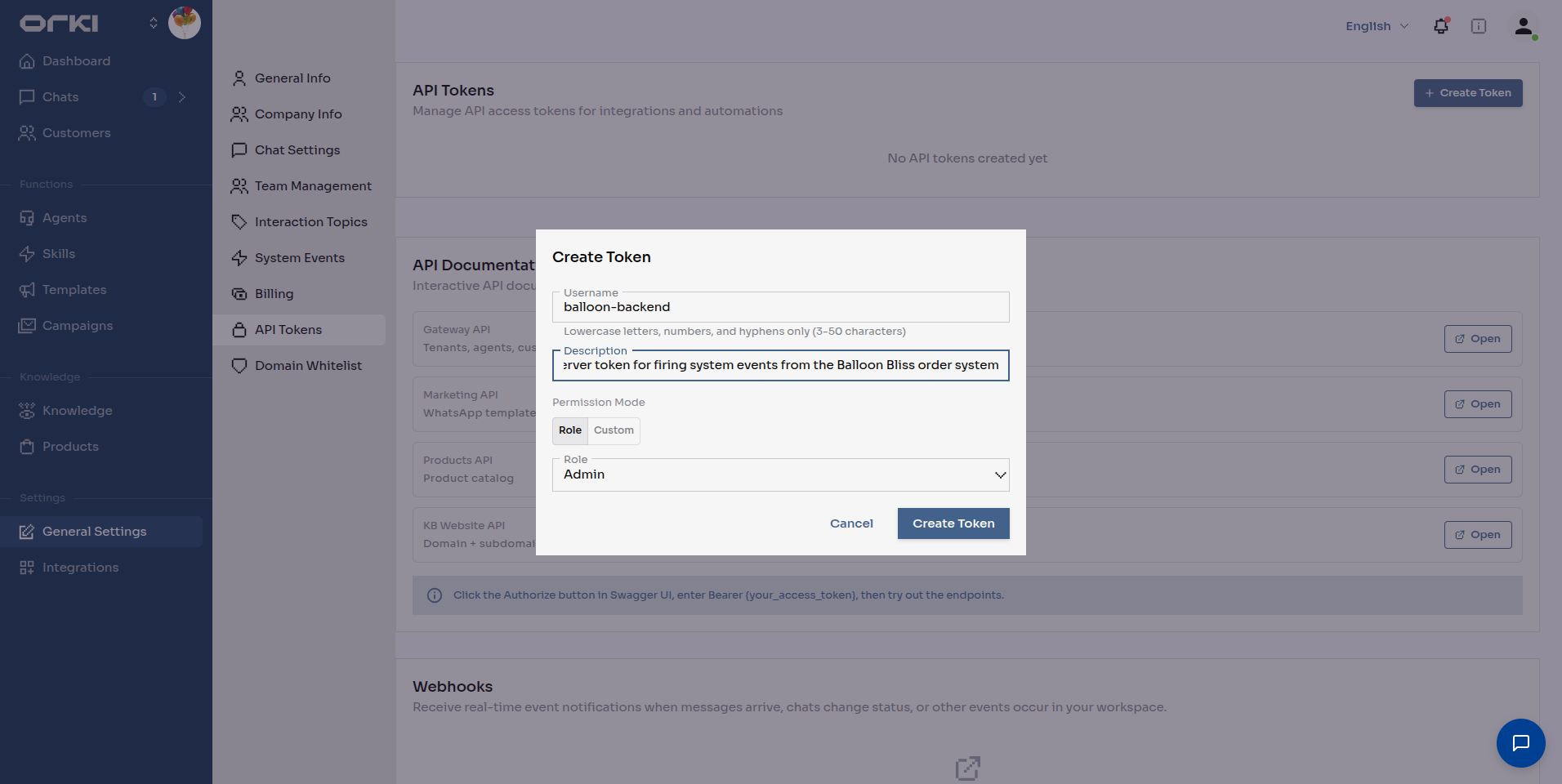Image resolution: width=1562 pixels, height=784 pixels.
Task: Click the Orki logo
Action: click(59, 24)
